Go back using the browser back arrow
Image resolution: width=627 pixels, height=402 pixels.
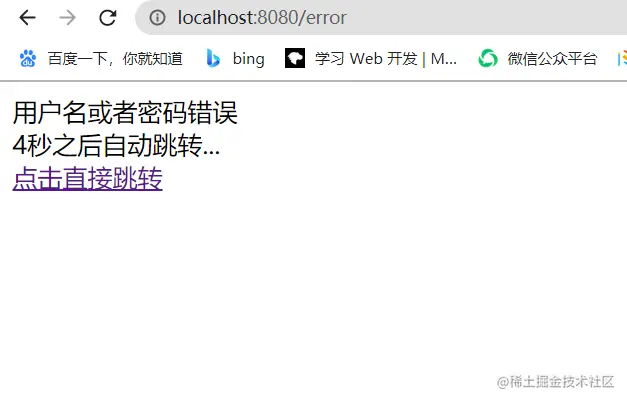point(28,18)
